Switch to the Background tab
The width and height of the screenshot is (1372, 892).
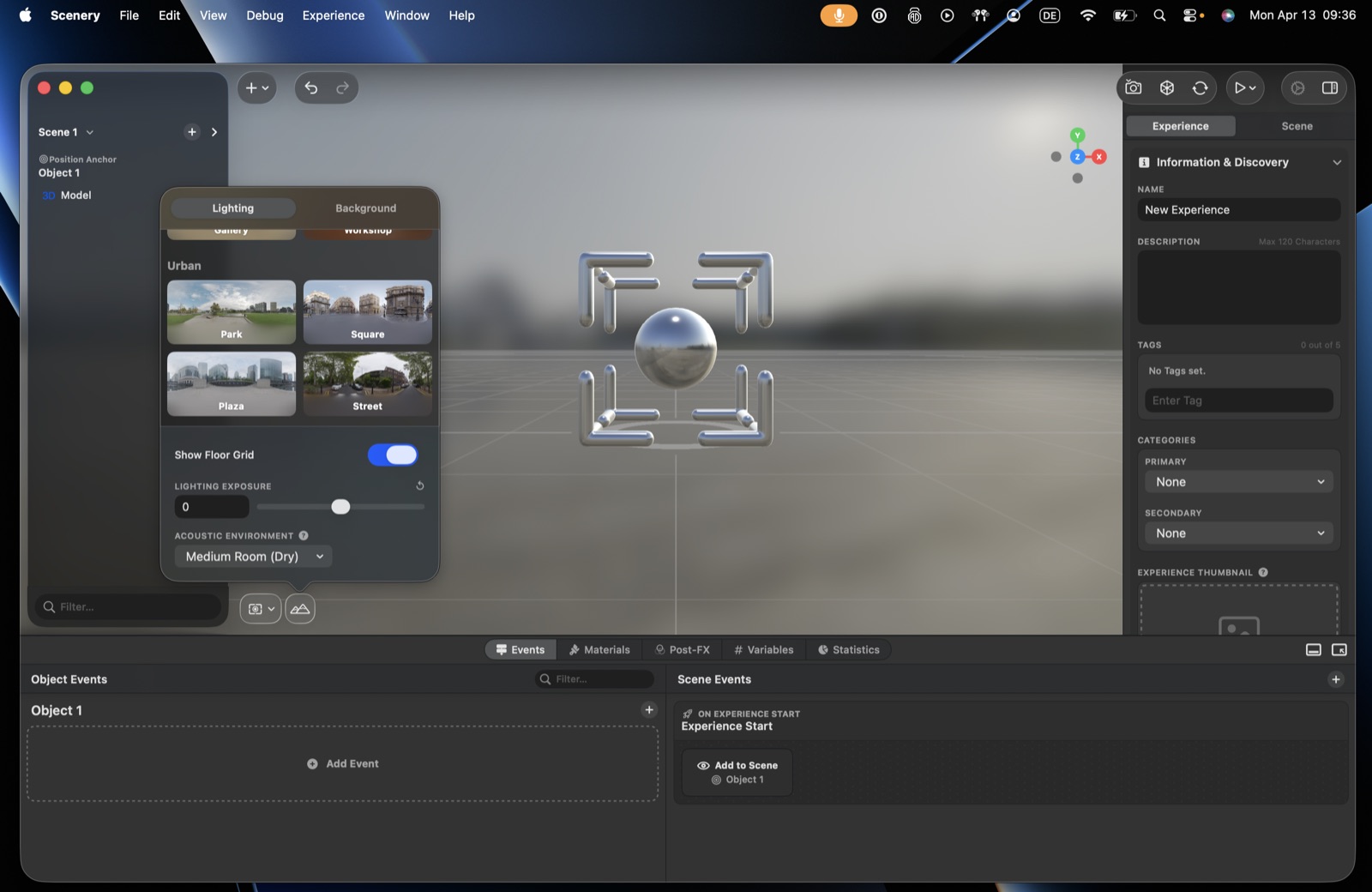(x=366, y=208)
